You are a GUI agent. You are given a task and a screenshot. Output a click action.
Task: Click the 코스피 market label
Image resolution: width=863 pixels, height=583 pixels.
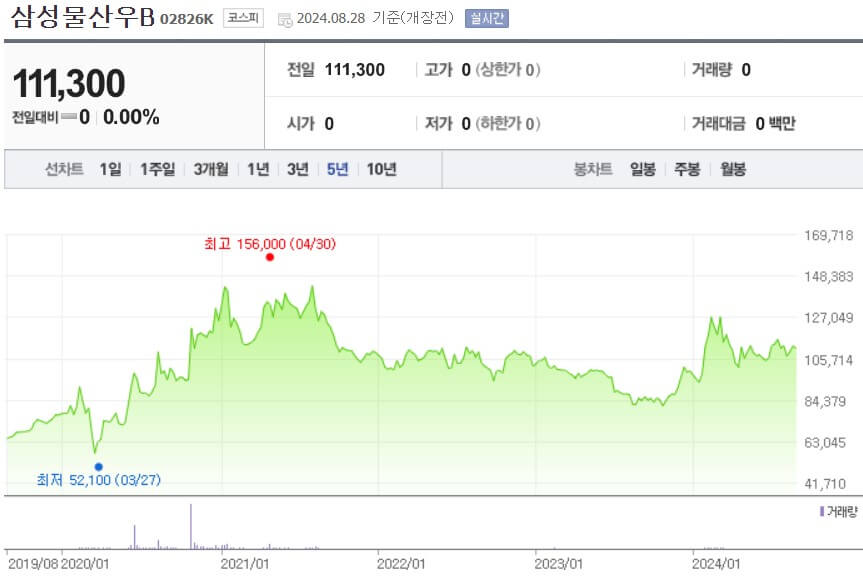pyautogui.click(x=243, y=18)
